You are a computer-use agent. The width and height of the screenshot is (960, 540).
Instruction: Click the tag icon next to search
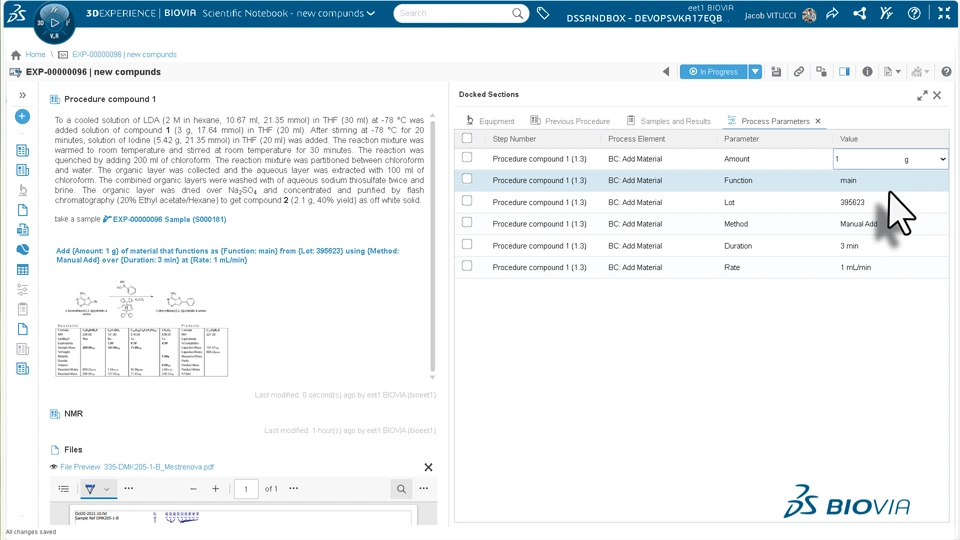(x=543, y=13)
